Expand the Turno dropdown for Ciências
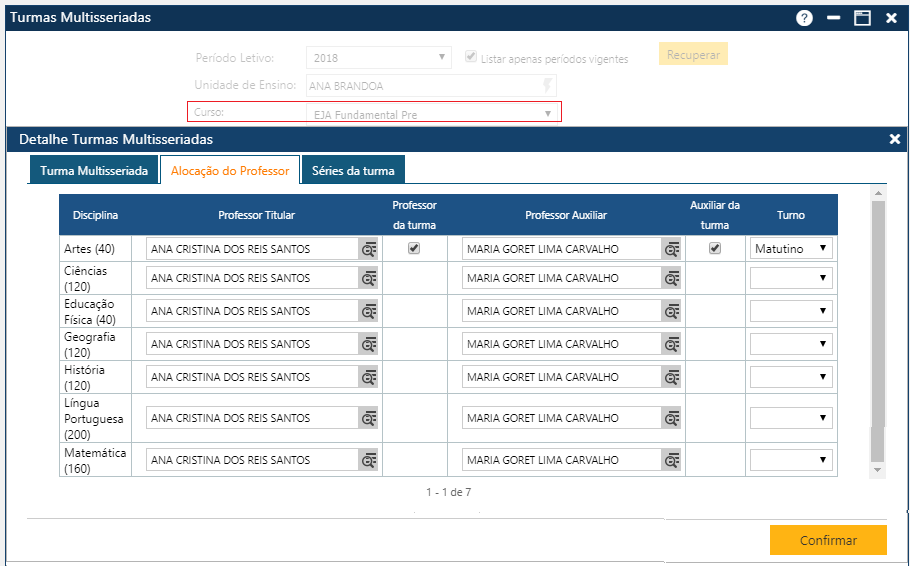This screenshot has width=910, height=566. point(792,278)
